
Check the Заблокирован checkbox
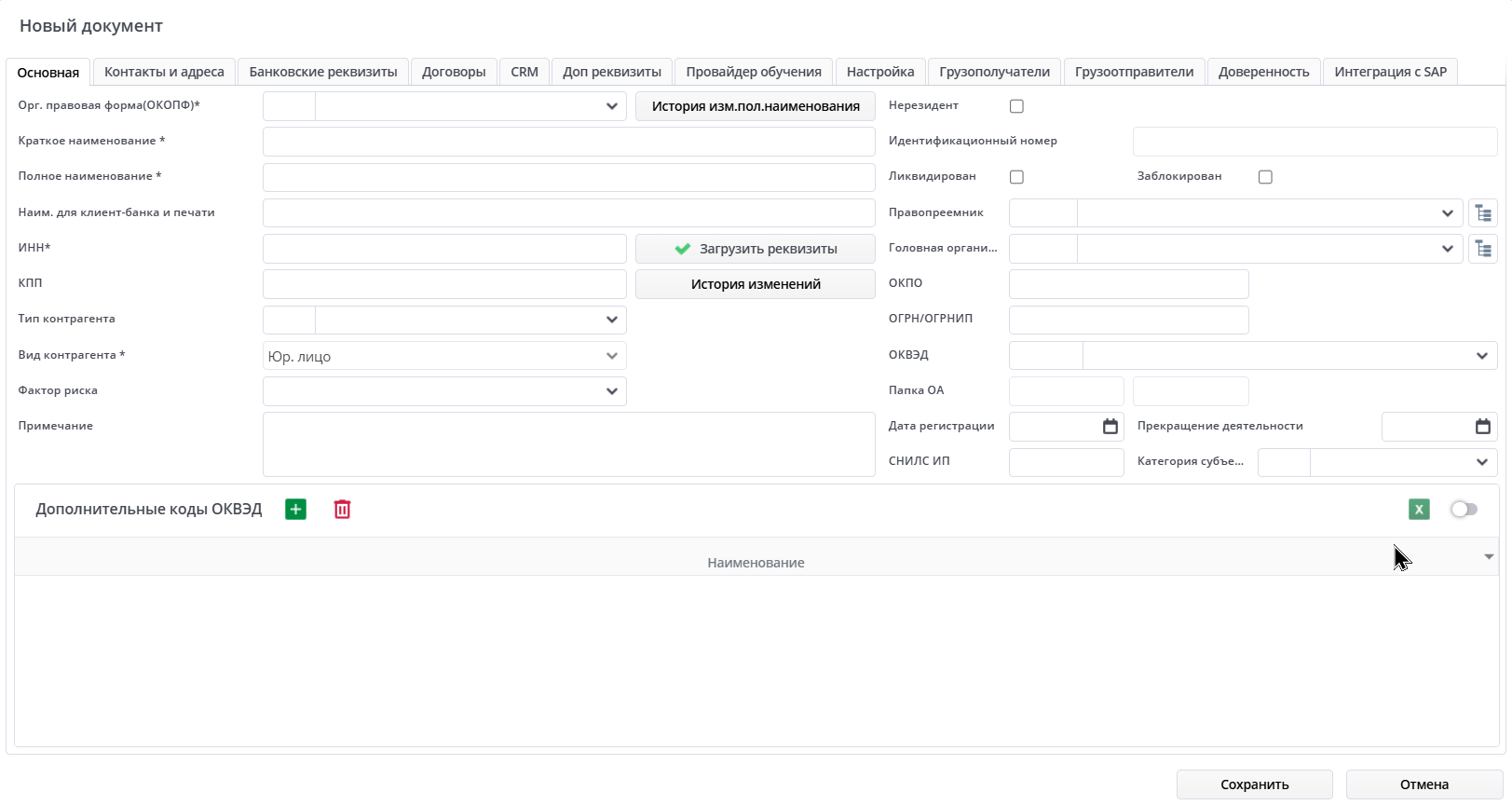click(1265, 177)
